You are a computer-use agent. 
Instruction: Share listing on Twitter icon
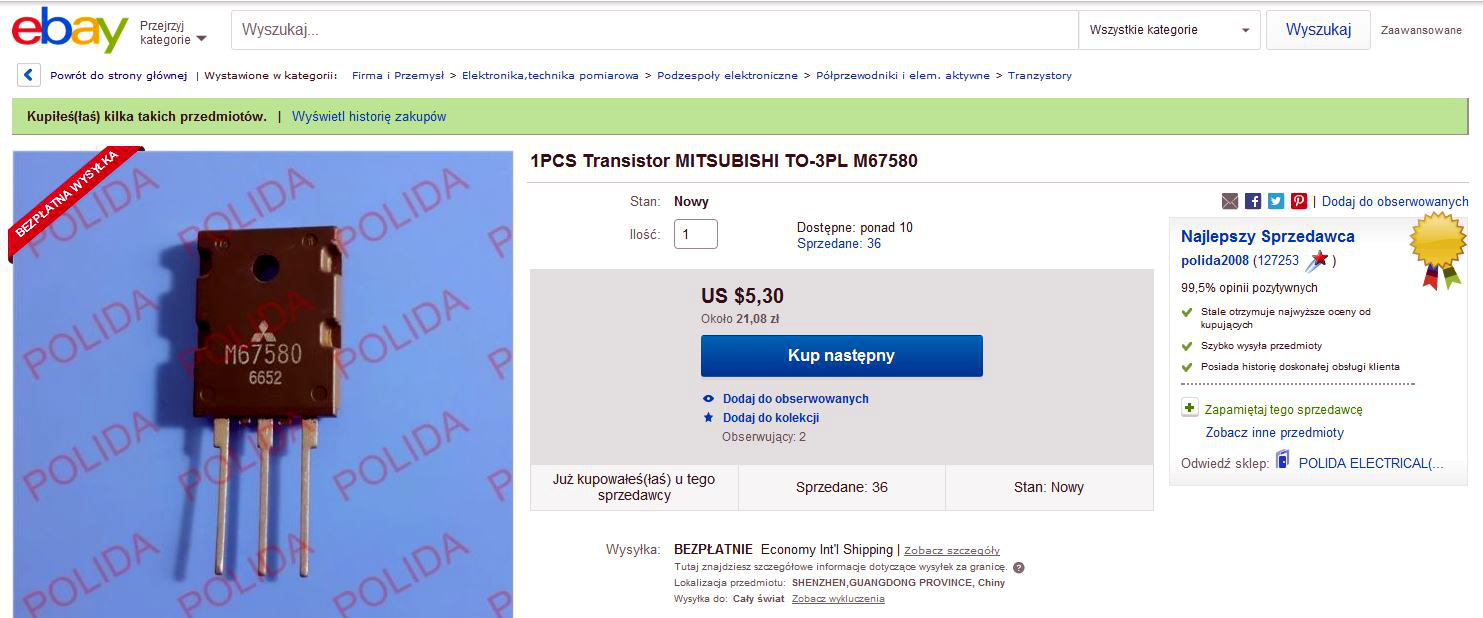click(x=1276, y=201)
